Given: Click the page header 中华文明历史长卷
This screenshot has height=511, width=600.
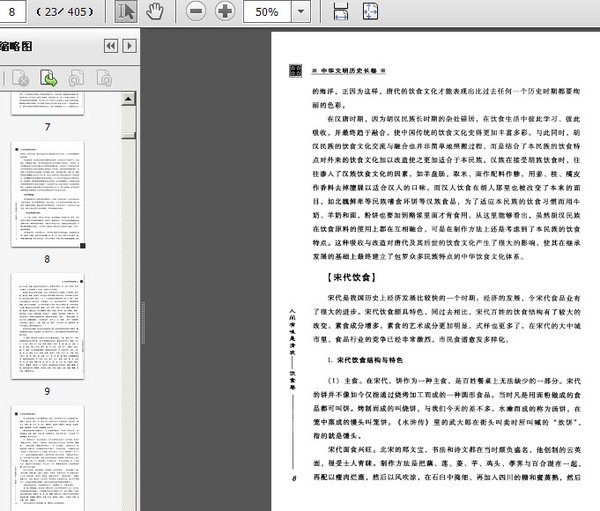Looking at the screenshot, I should 349,71.
